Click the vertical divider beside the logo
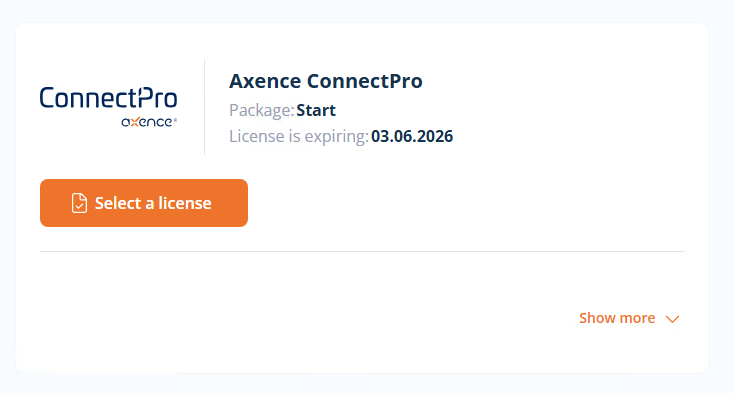Screen dimensions: 735x393 pos(204,107)
